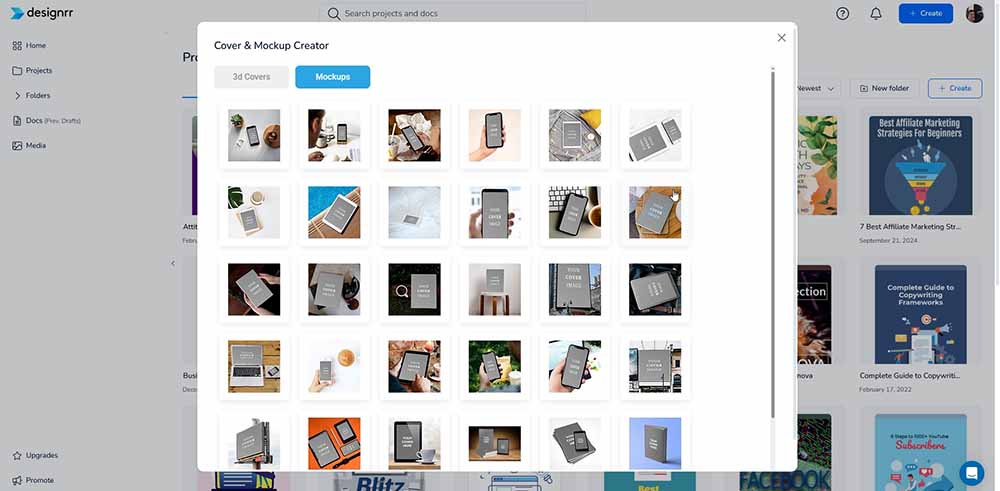Choose tablet with yellow fabric mockup

[575, 135]
